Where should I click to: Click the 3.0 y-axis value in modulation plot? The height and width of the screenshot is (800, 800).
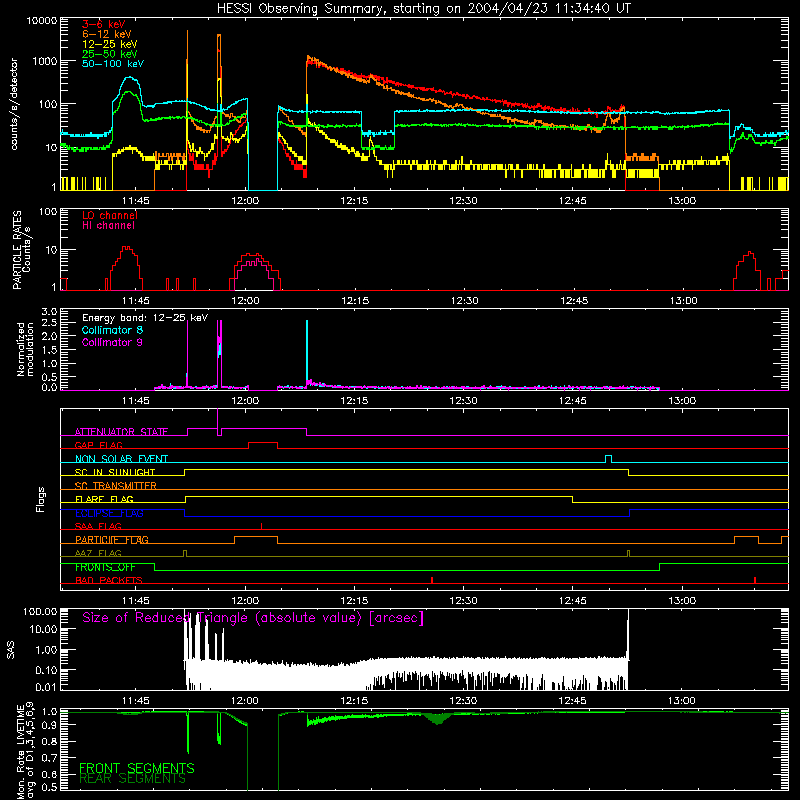tap(49, 312)
